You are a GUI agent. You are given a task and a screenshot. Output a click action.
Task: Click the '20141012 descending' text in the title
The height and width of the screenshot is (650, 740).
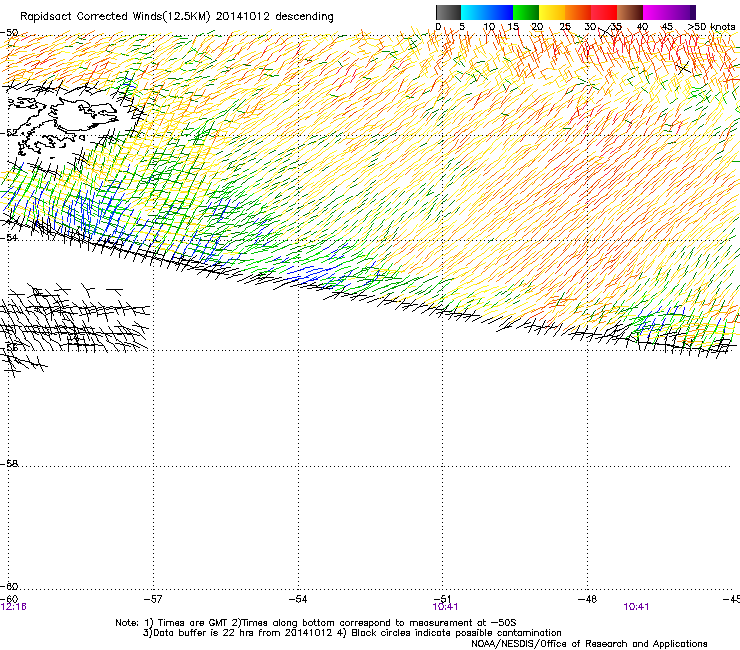tap(275, 17)
